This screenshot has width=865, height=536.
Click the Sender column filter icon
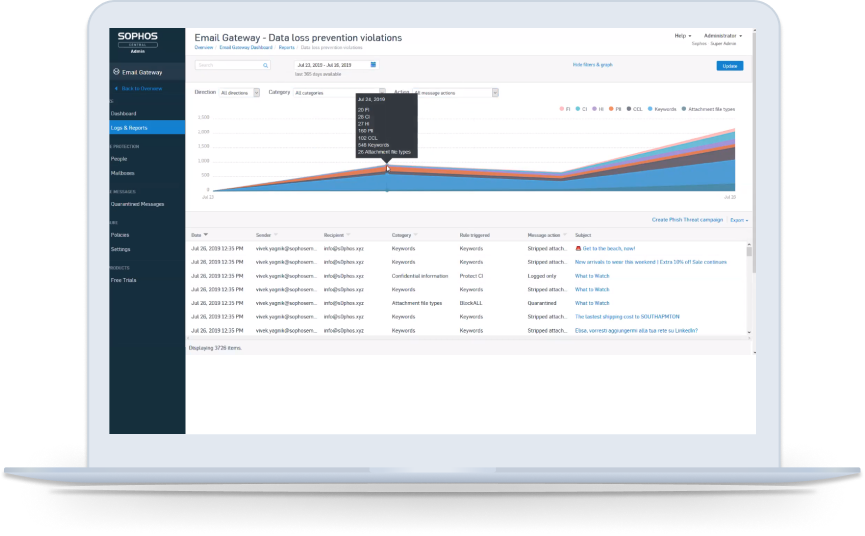click(277, 235)
